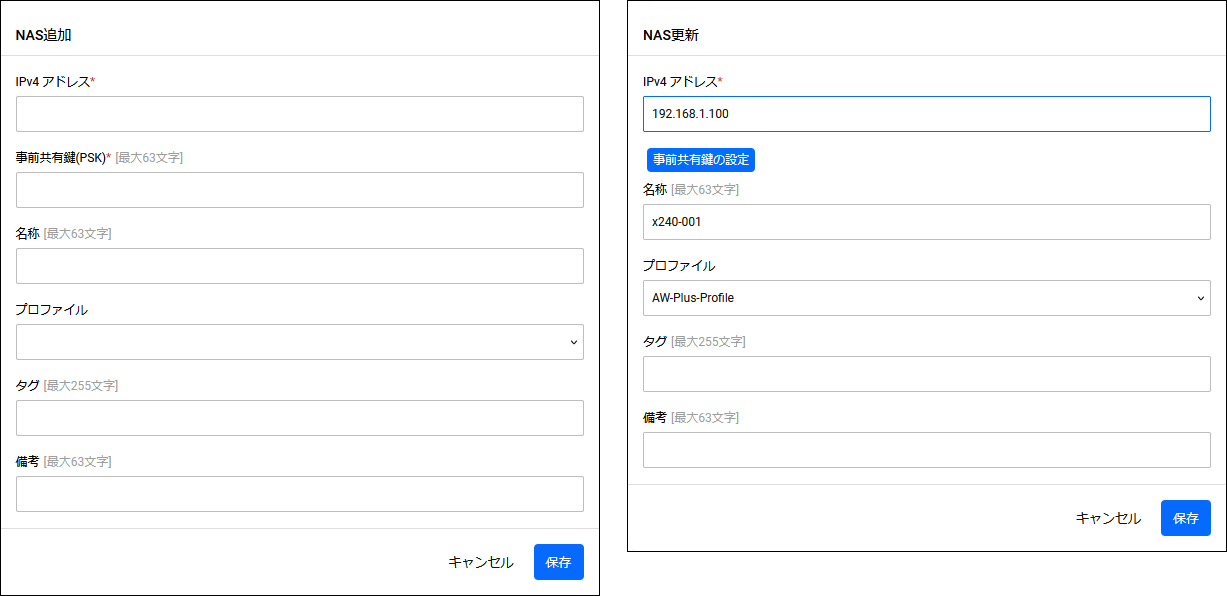
Task: Open the empty プロファイル dropdown in NAS追加
Action: (x=300, y=342)
